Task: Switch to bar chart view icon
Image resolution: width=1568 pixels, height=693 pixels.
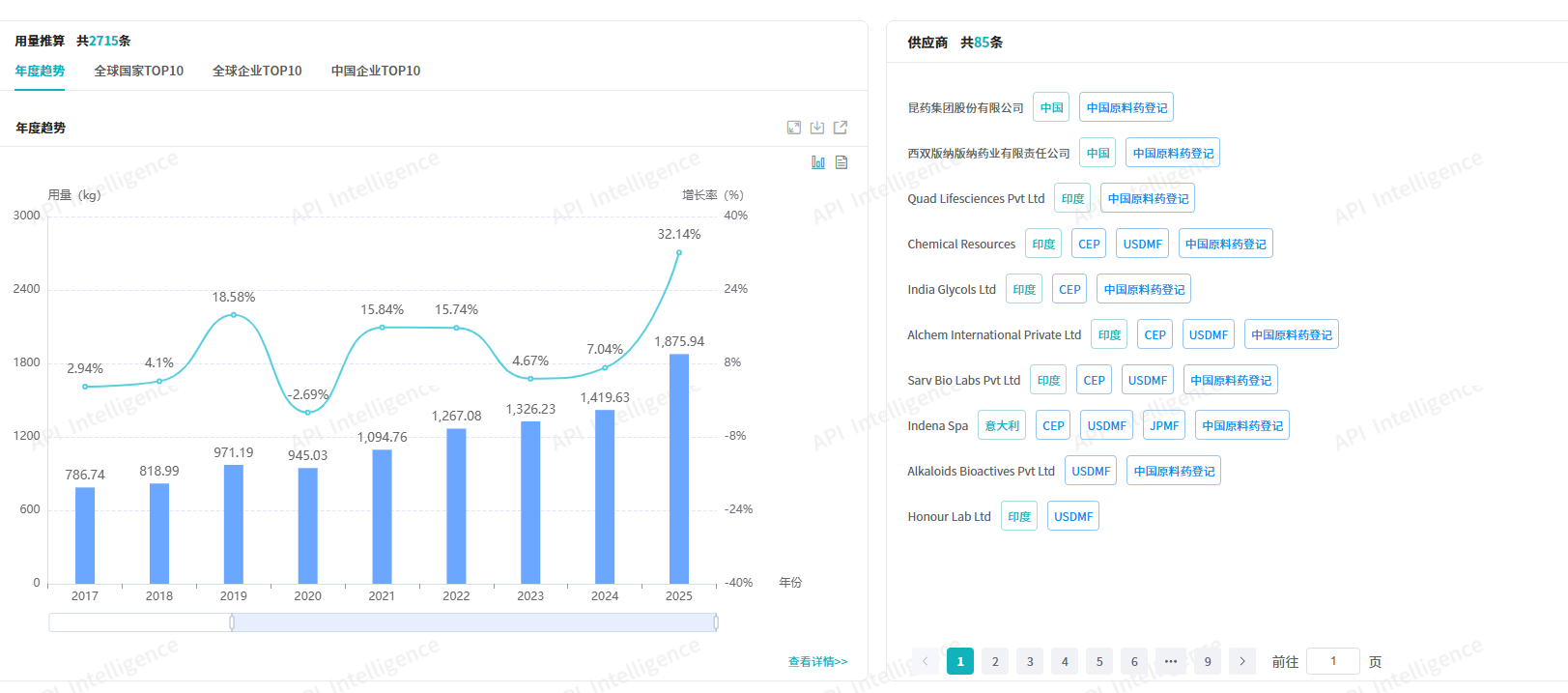Action: 818,162
